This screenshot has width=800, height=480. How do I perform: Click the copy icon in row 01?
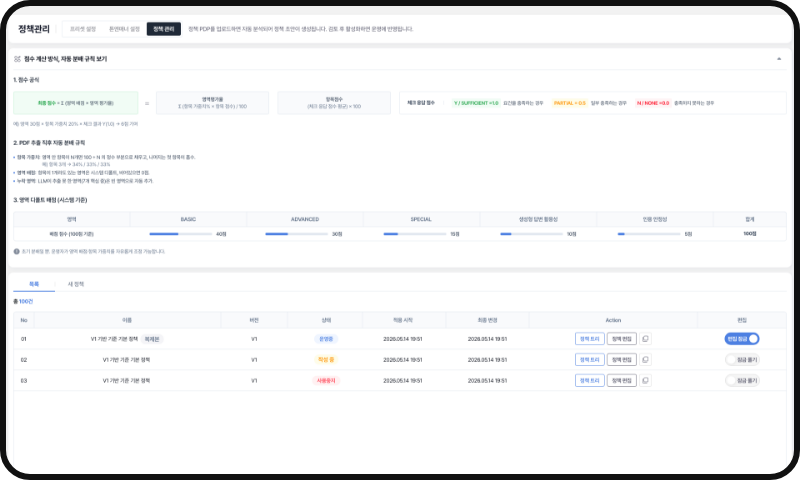pos(645,339)
